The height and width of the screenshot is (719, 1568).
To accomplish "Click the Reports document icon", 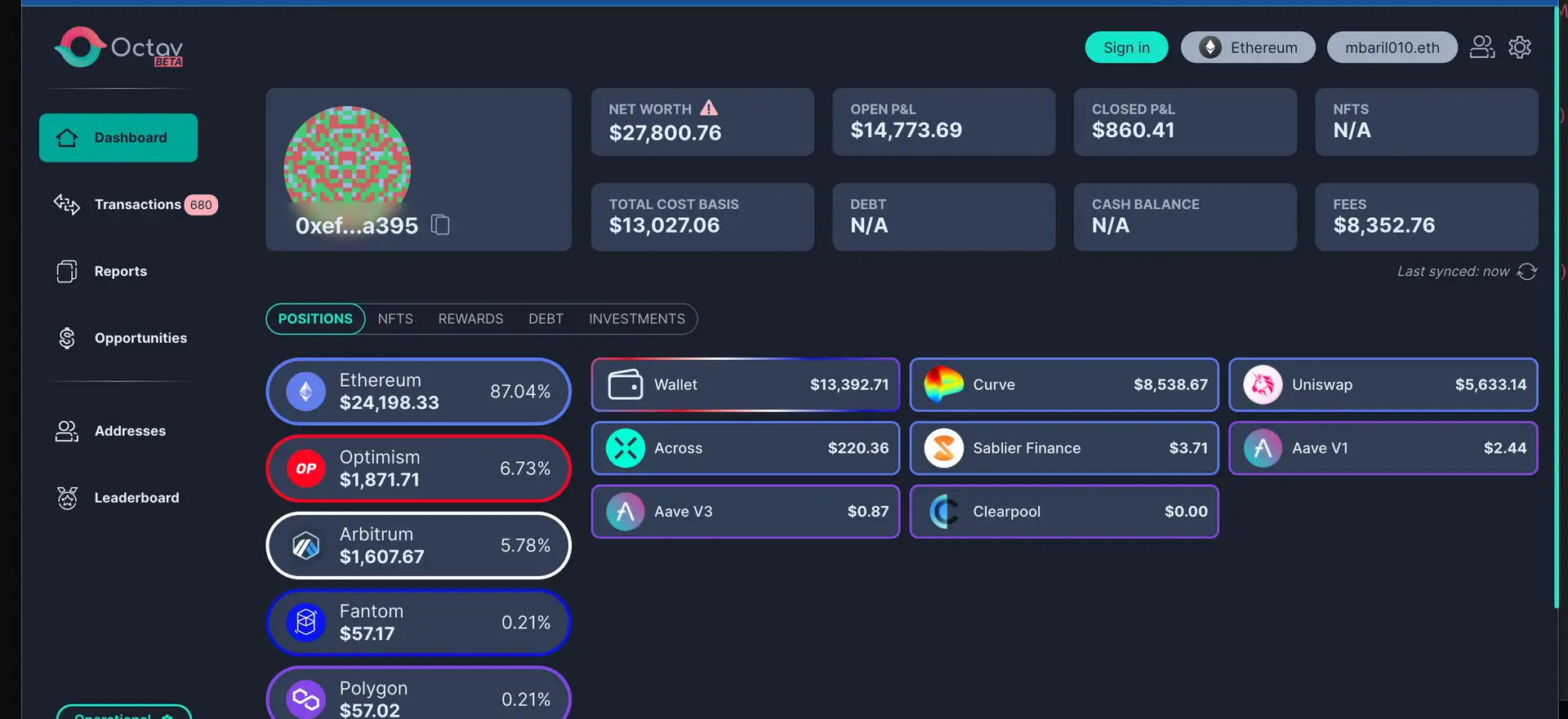I will (67, 271).
